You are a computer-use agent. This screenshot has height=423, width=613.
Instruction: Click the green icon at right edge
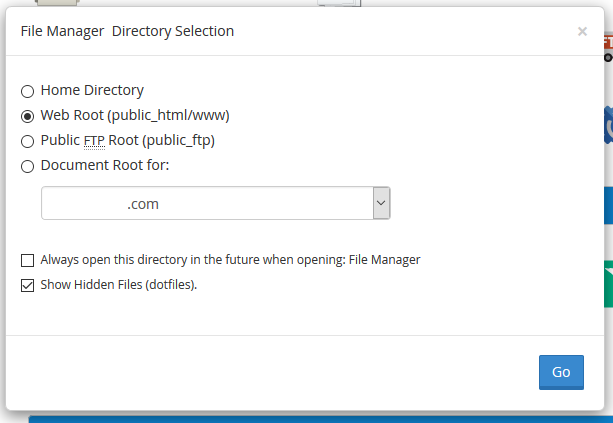point(608,283)
